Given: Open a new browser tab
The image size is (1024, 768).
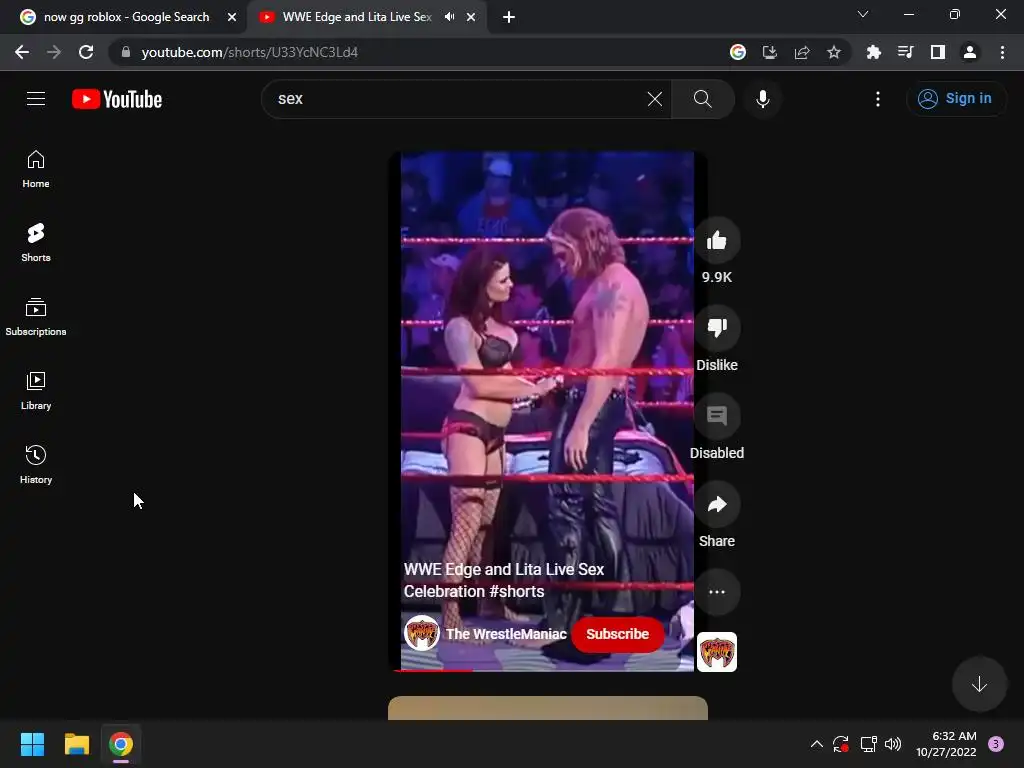Looking at the screenshot, I should [x=509, y=17].
